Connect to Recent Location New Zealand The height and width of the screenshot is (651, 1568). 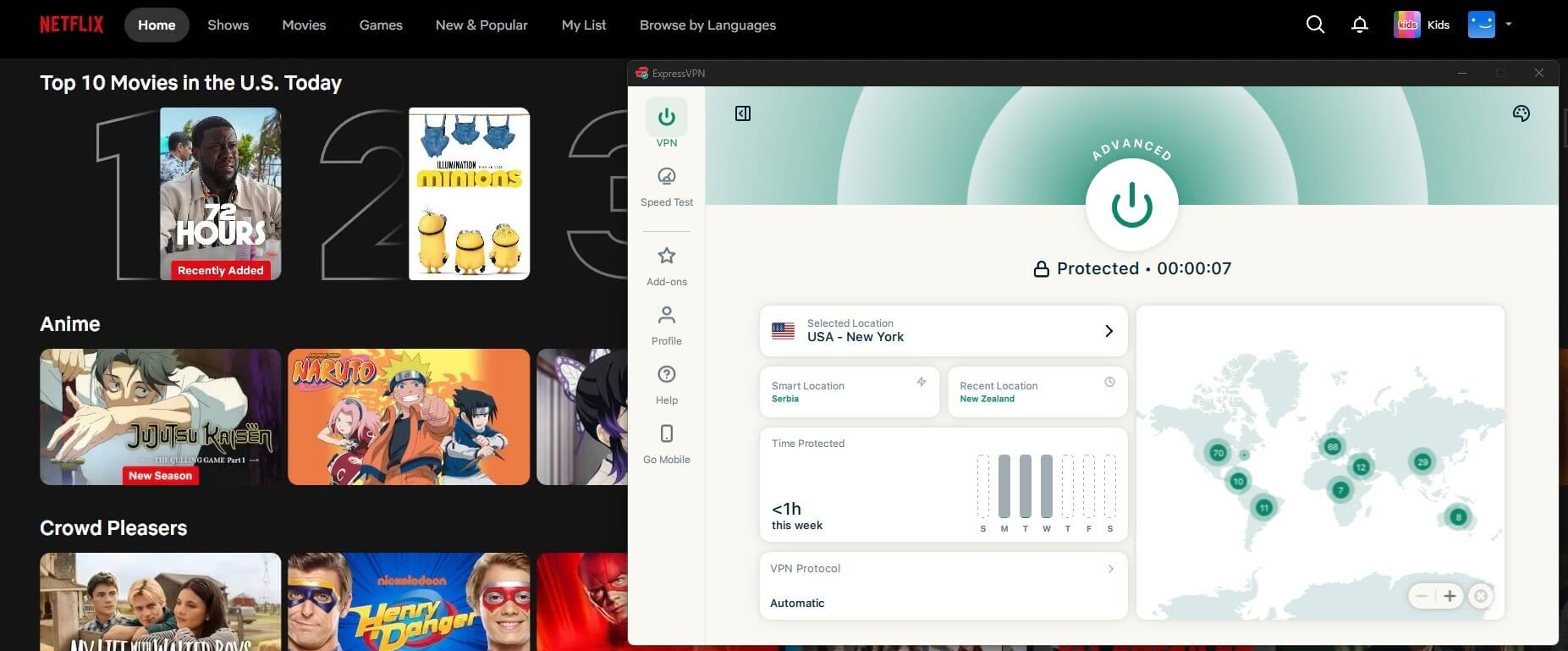1037,392
